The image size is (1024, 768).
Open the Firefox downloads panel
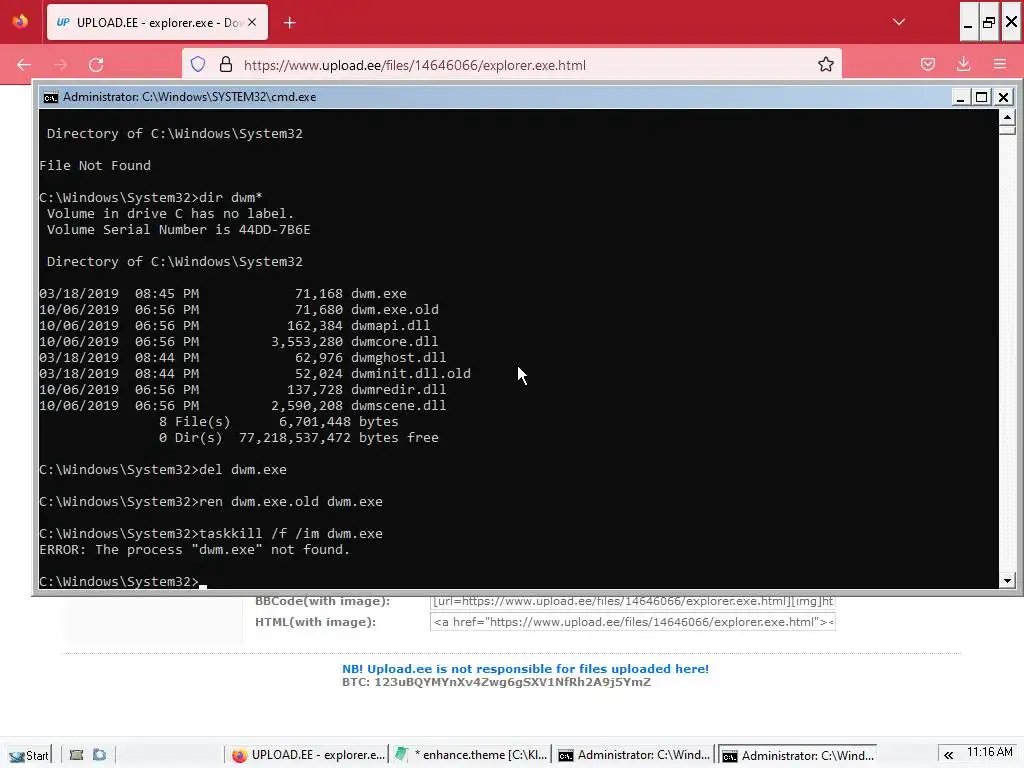coord(963,64)
